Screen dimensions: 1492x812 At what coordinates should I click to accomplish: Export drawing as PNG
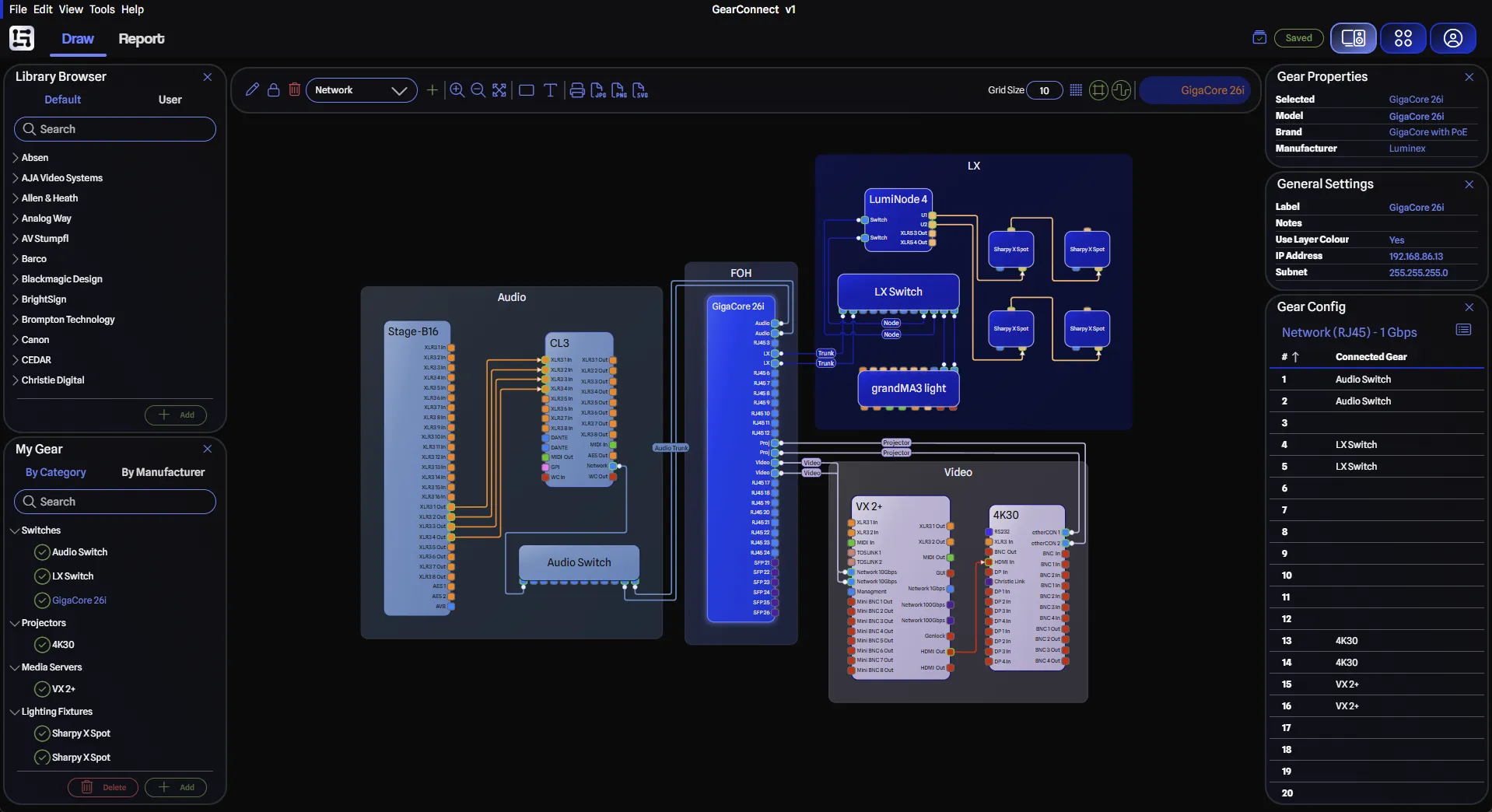[619, 90]
